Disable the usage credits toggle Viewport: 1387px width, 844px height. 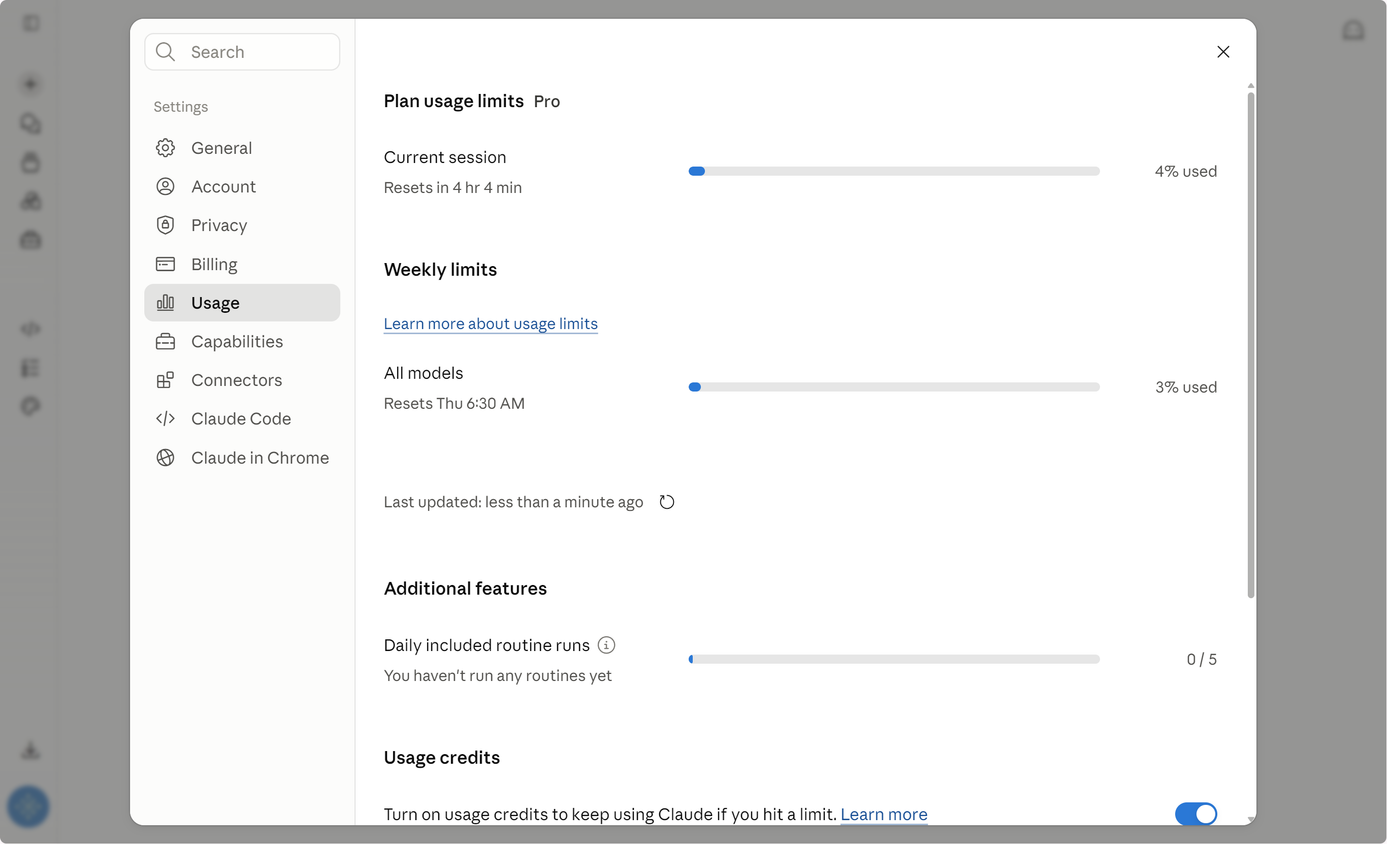[x=1196, y=814]
